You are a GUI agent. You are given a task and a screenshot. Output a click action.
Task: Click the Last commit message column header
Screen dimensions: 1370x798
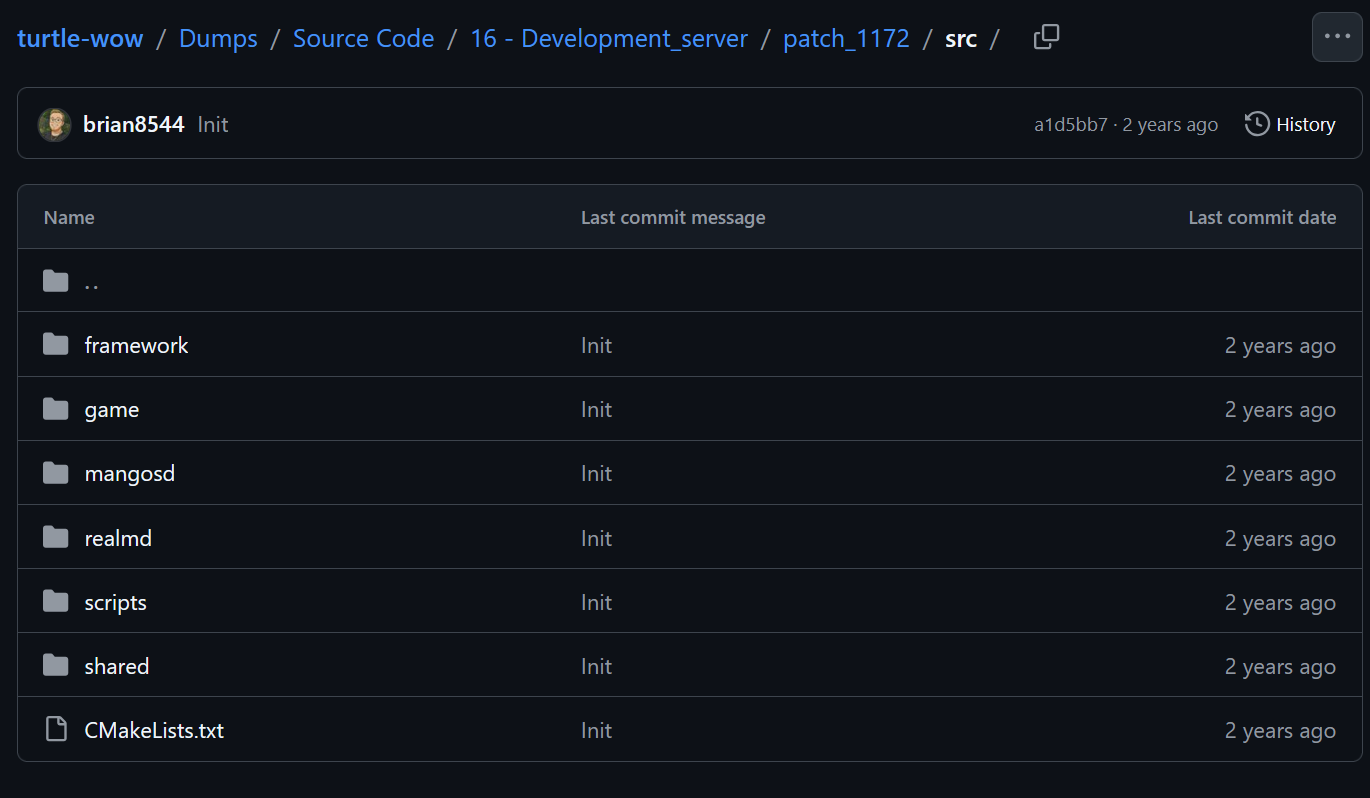673,217
